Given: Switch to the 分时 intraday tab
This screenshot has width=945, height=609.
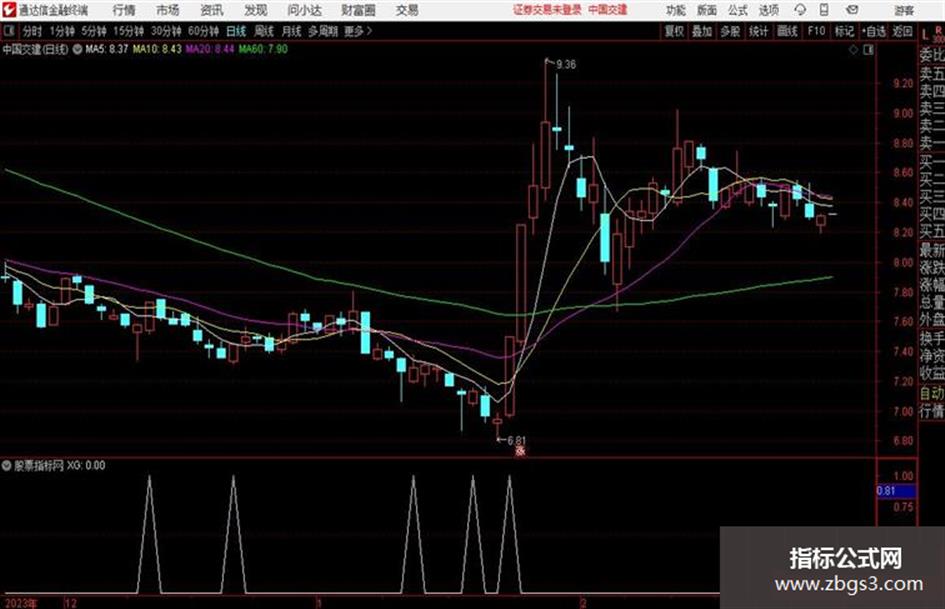Looking at the screenshot, I should pos(32,31).
